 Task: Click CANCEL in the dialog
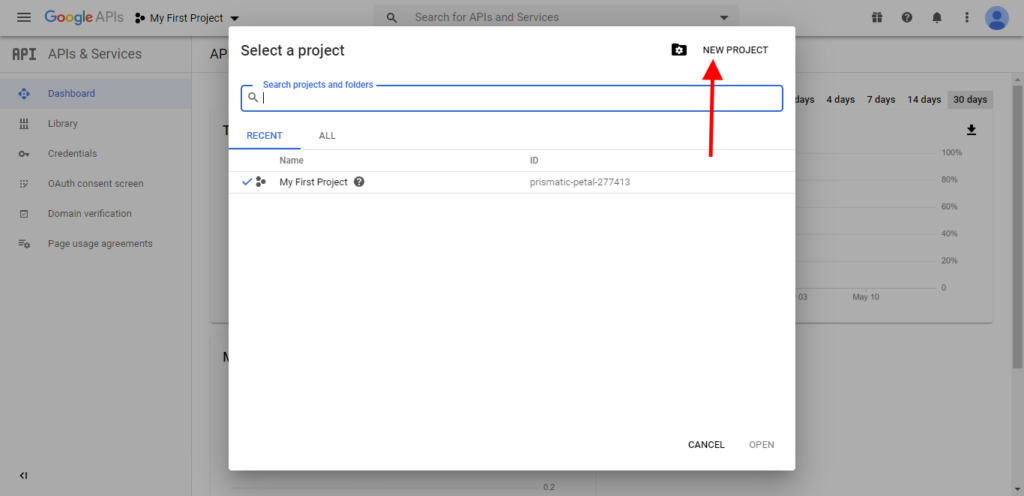[706, 444]
